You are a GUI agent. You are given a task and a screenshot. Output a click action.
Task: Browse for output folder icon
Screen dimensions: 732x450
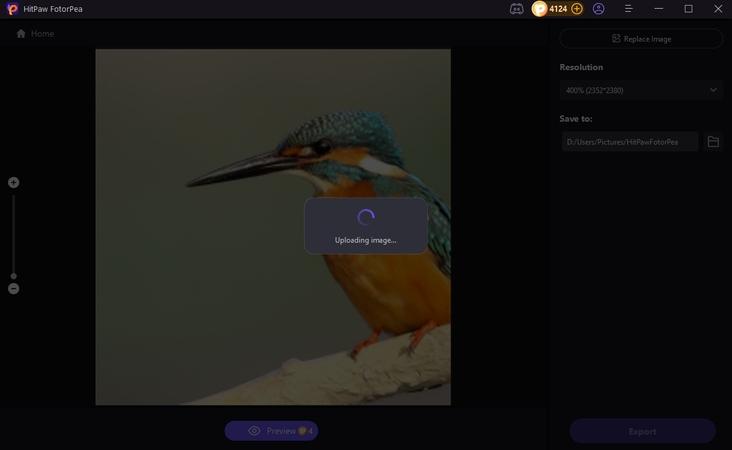713,142
